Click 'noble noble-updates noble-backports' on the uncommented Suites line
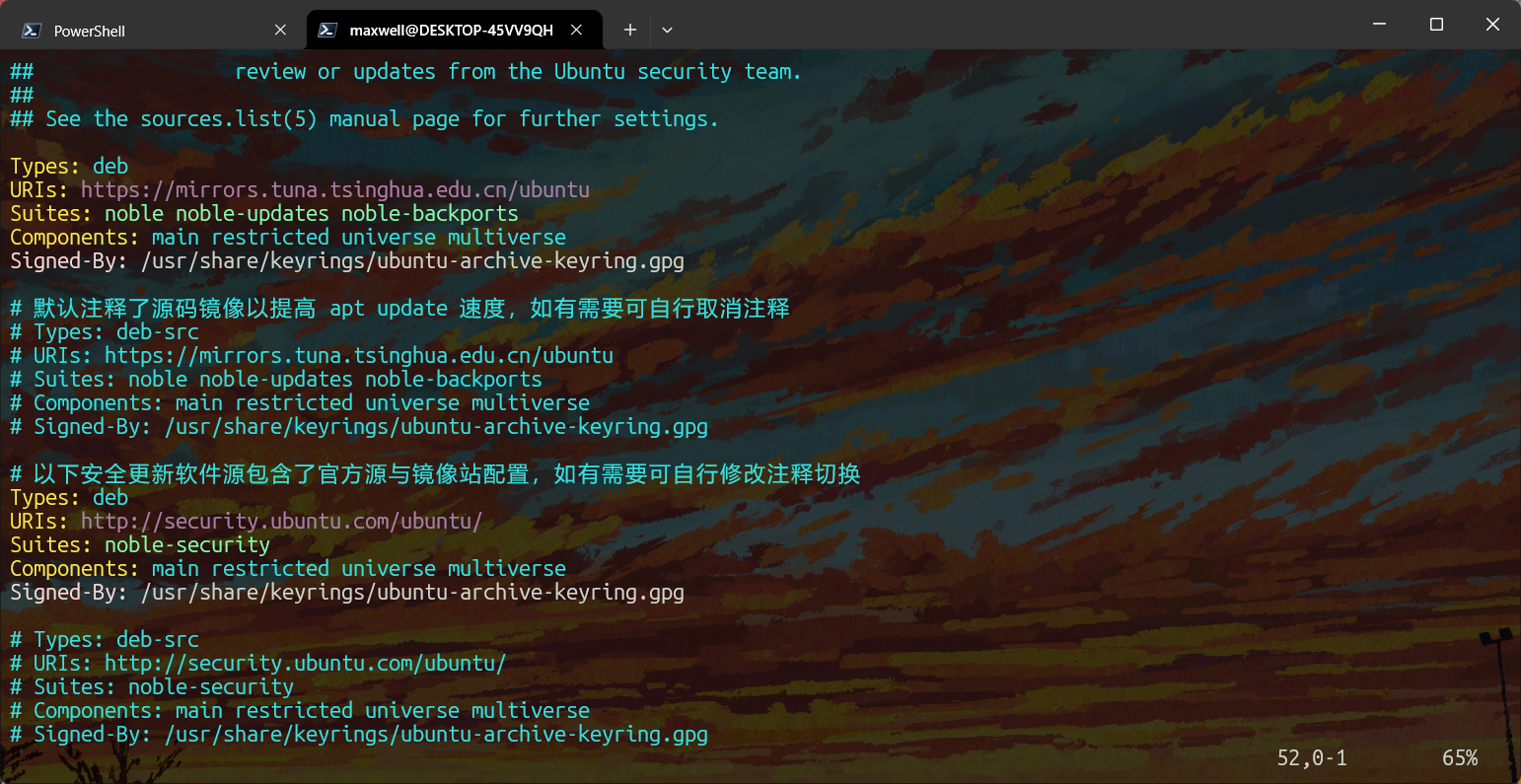This screenshot has width=1521, height=784. (x=312, y=213)
